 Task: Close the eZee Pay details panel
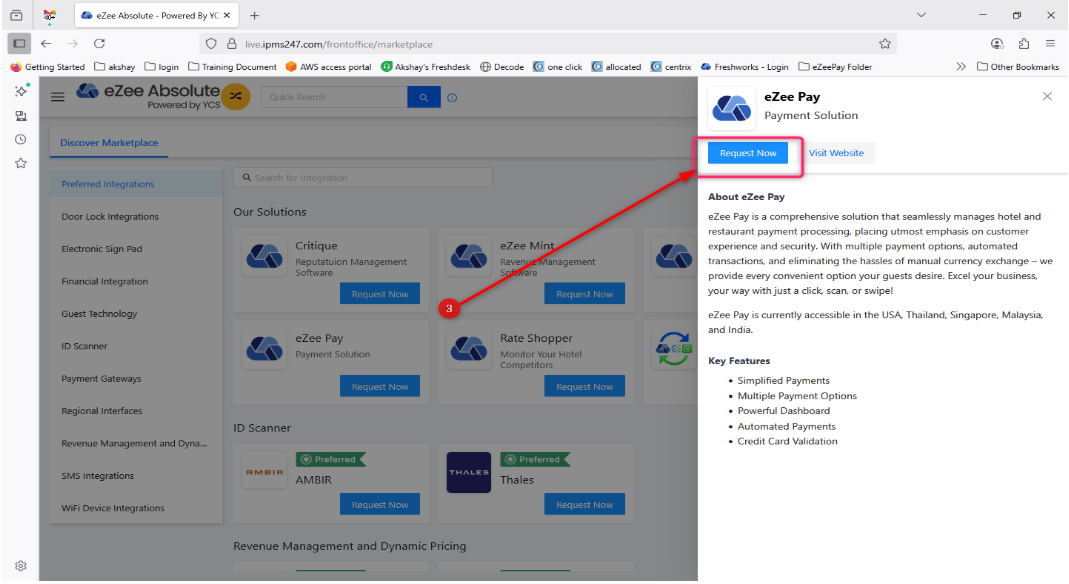click(1047, 96)
